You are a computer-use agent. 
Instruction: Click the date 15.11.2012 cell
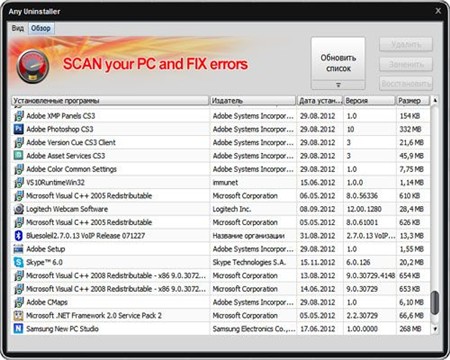(317, 262)
